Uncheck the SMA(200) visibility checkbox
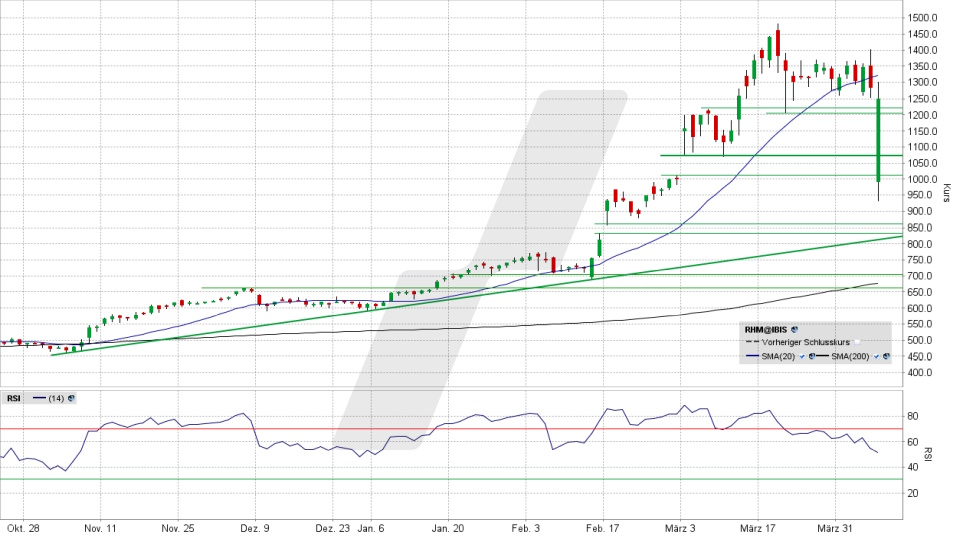960x540 pixels. [x=876, y=356]
